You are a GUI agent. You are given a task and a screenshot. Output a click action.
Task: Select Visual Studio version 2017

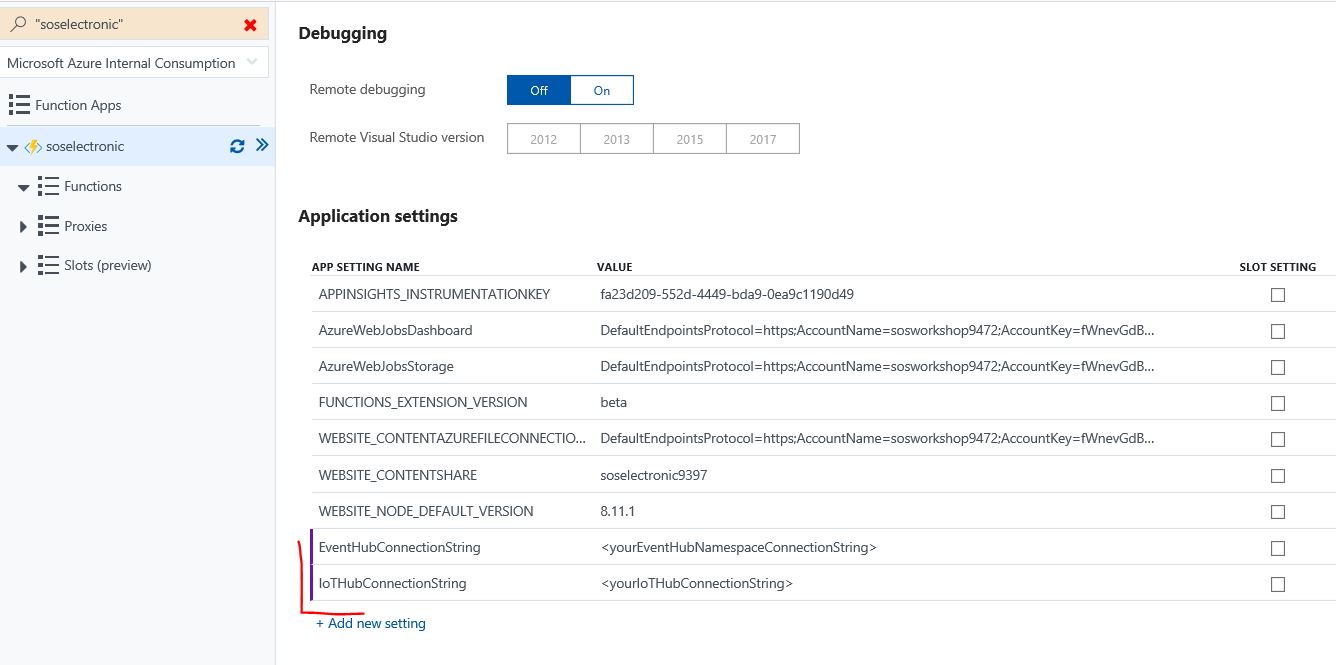(x=763, y=139)
